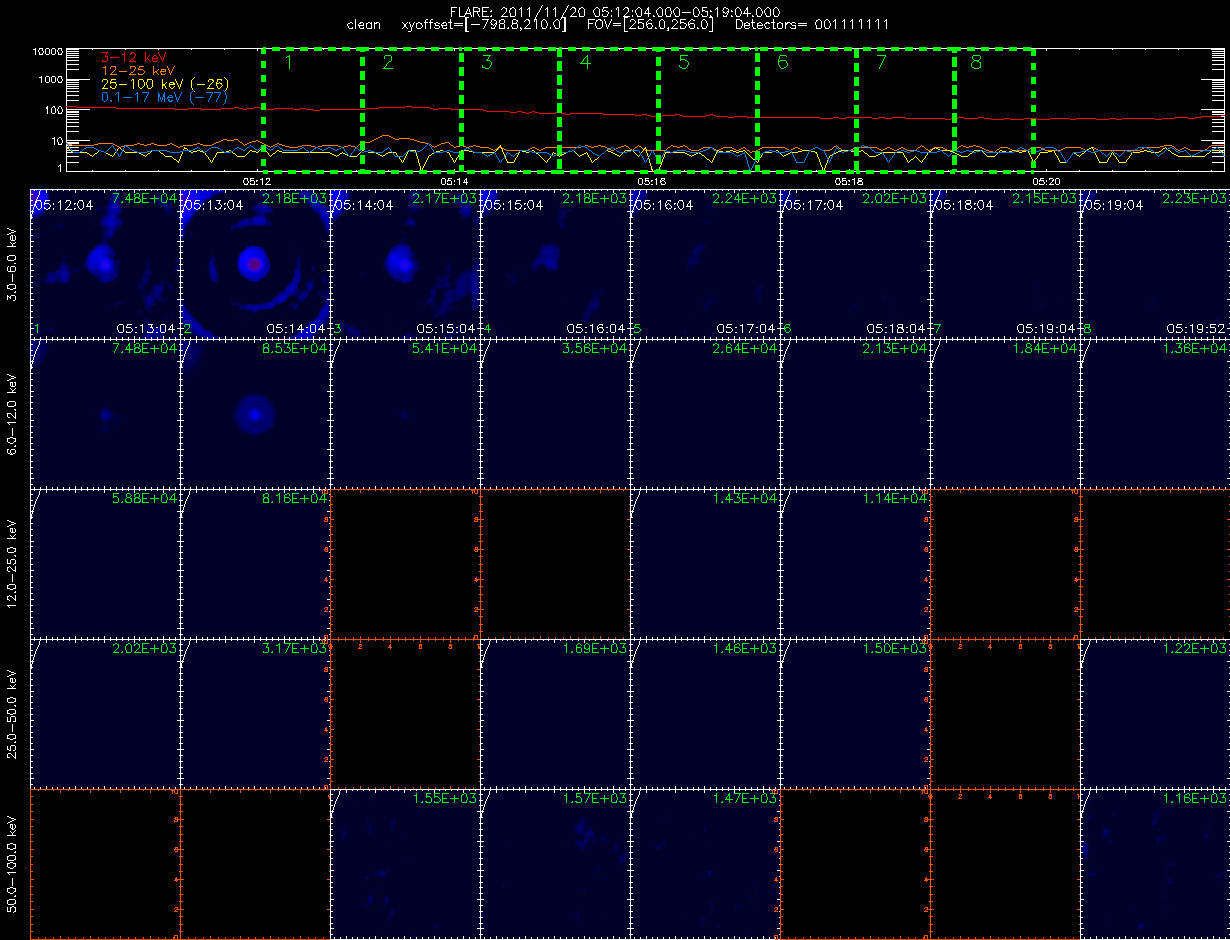The height and width of the screenshot is (940, 1230).
Task: Open the 3-6 keV image with red-centered source
Action: (255, 264)
